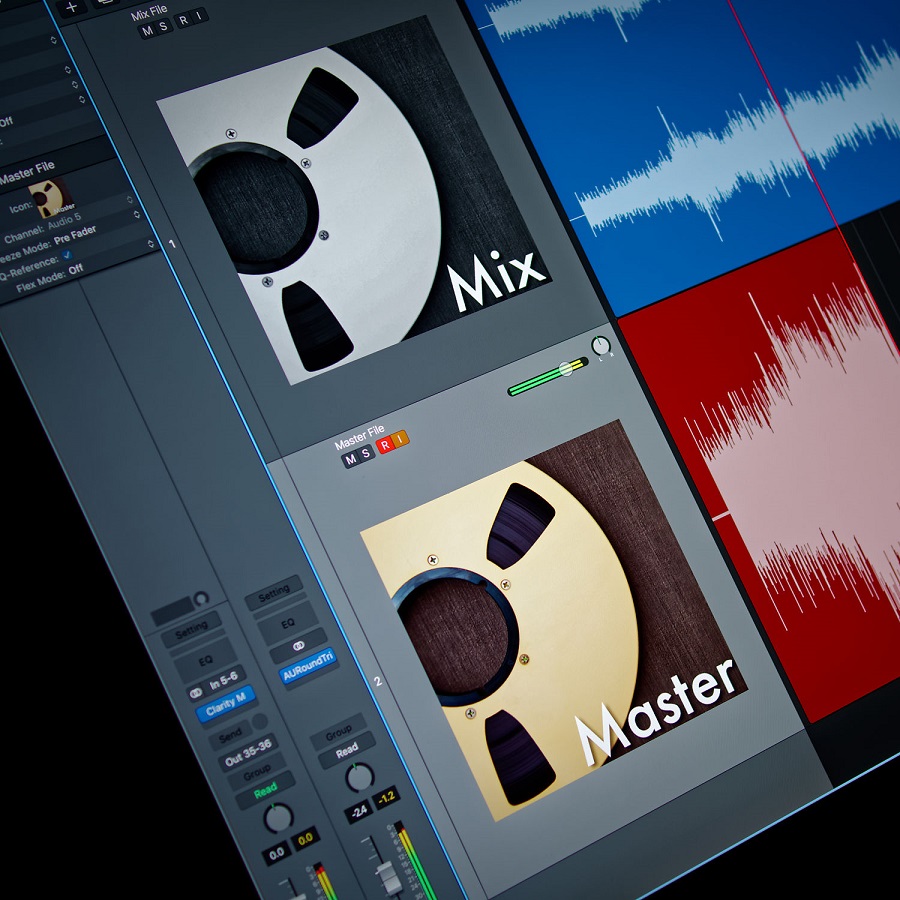Open the Clarity M plugin
The image size is (900, 900).
tap(226, 703)
